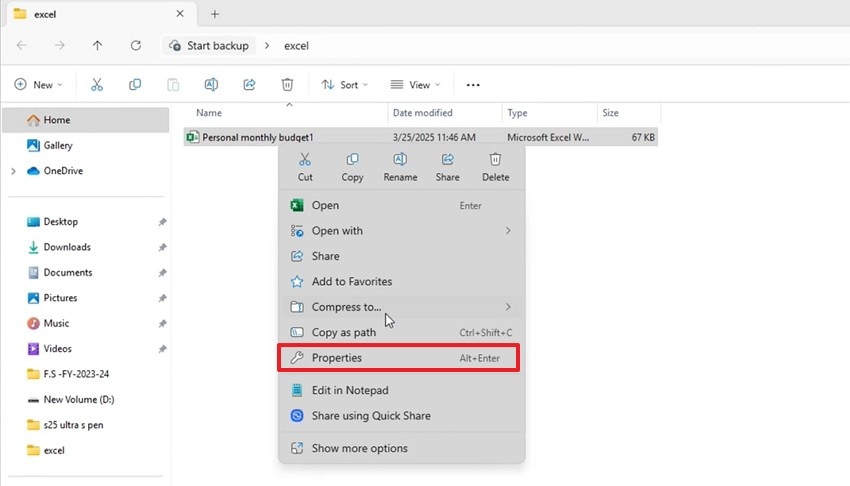
Task: Go forward with the right arrow
Action: [x=60, y=46]
